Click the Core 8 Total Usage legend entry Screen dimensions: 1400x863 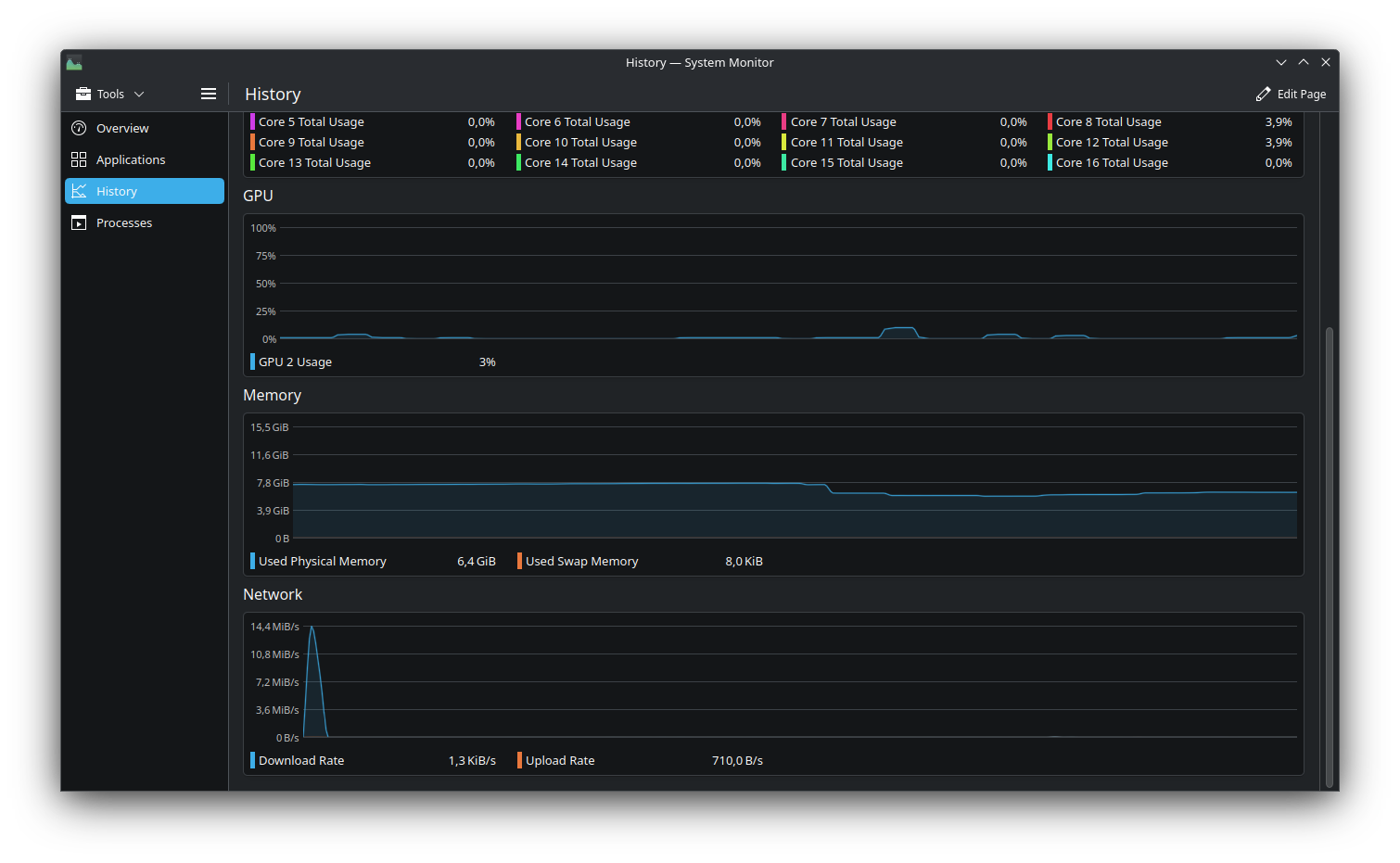pos(1108,121)
